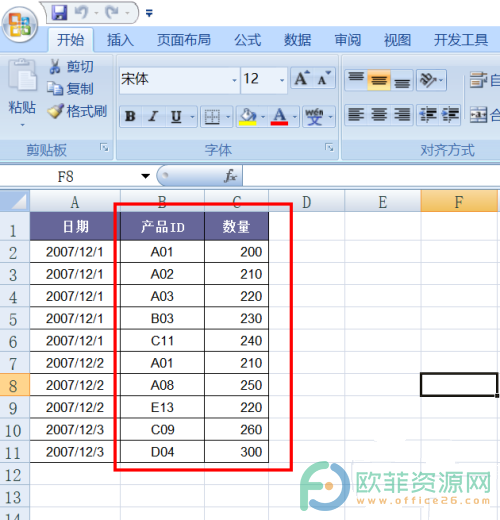Increase font size with the large A
The image size is (500, 520).
point(302,79)
